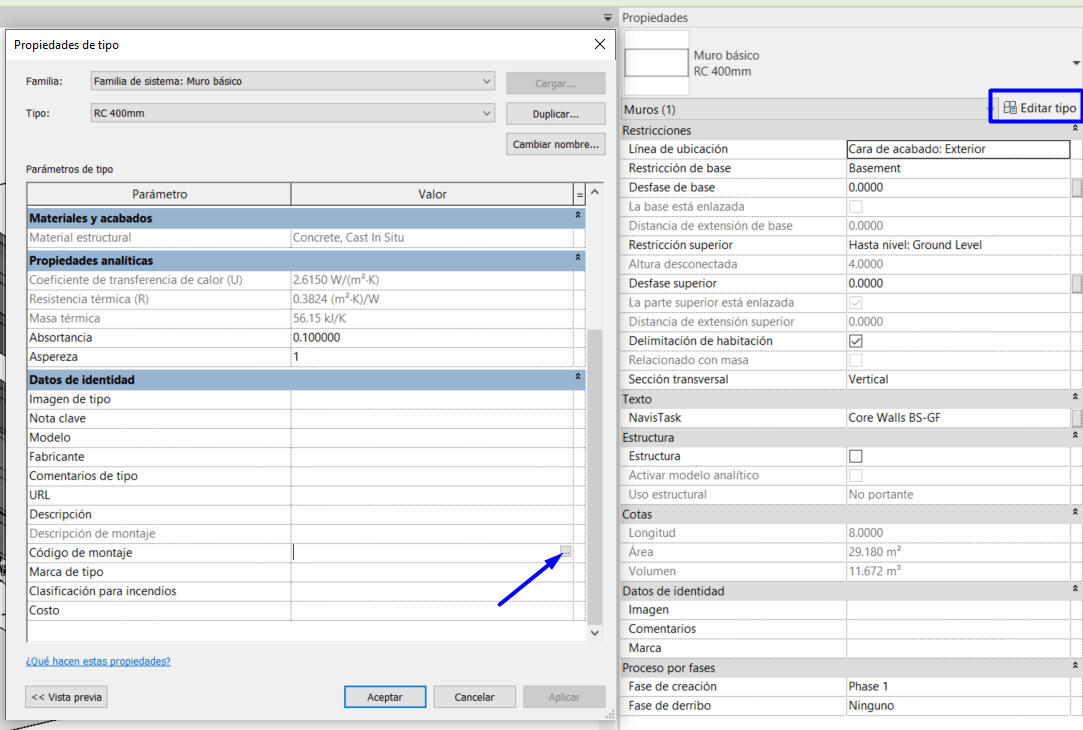Viewport: 1083px width, 730px height.
Task: Collapse Datos de identidad in Propiedades panel
Action: coord(1075,589)
